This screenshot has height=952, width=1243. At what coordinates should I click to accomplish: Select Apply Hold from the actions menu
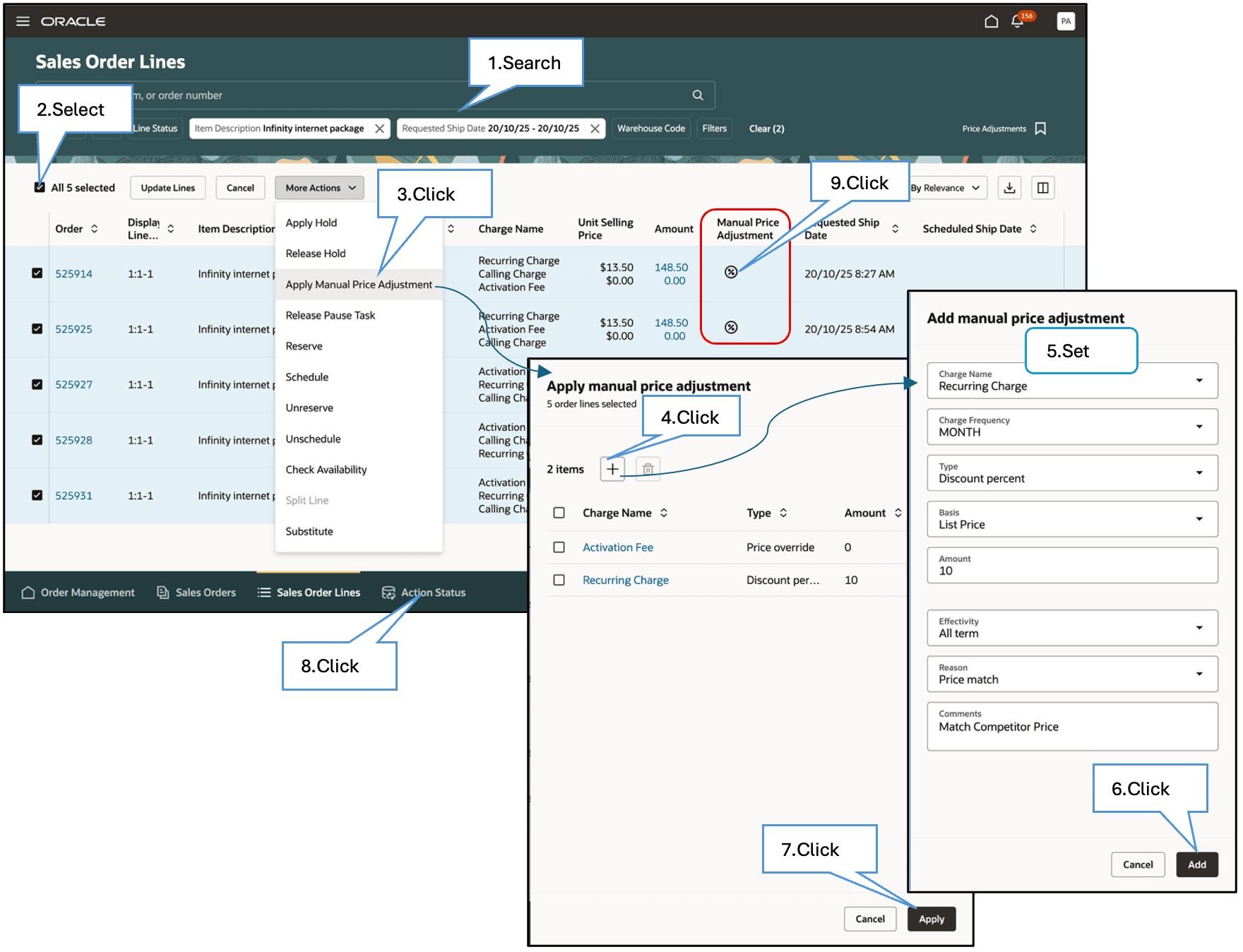[311, 222]
